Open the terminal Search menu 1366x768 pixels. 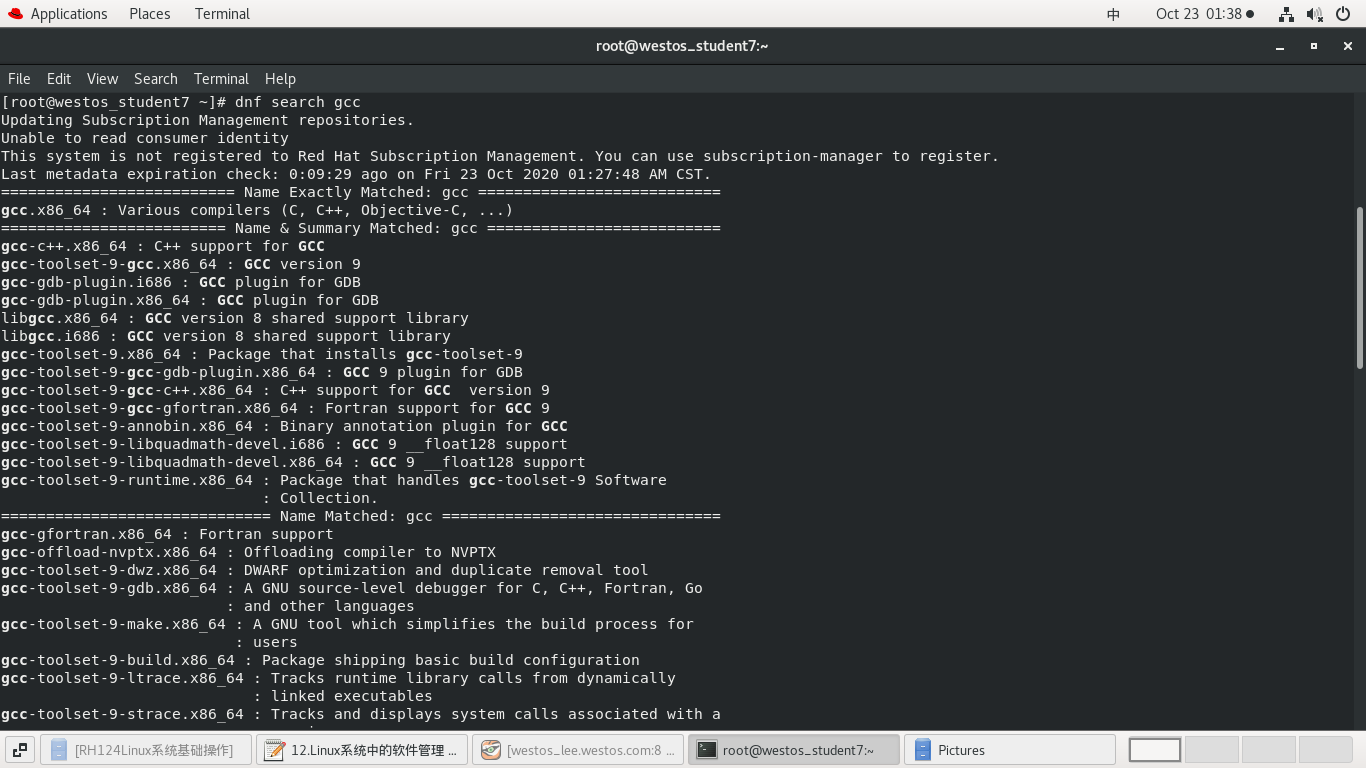(x=156, y=79)
